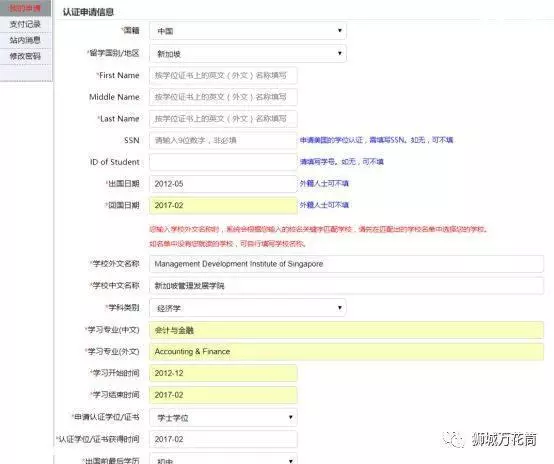Select 我的申请 in the sidebar menu
Screen dimensions: 554x464
pyautogui.click(x=25, y=8)
